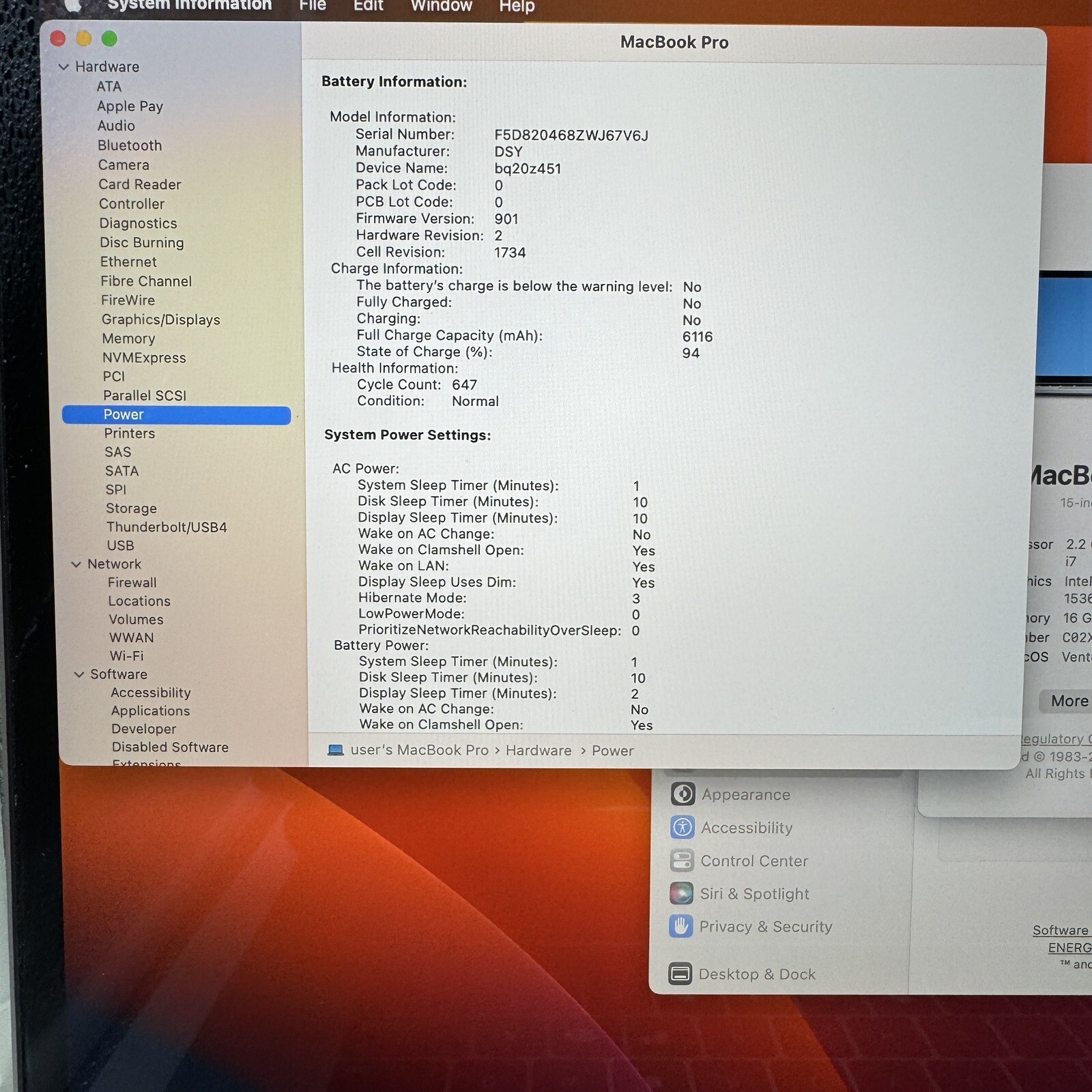Select Audio in the sidebar
The height and width of the screenshot is (1092, 1092).
(116, 126)
